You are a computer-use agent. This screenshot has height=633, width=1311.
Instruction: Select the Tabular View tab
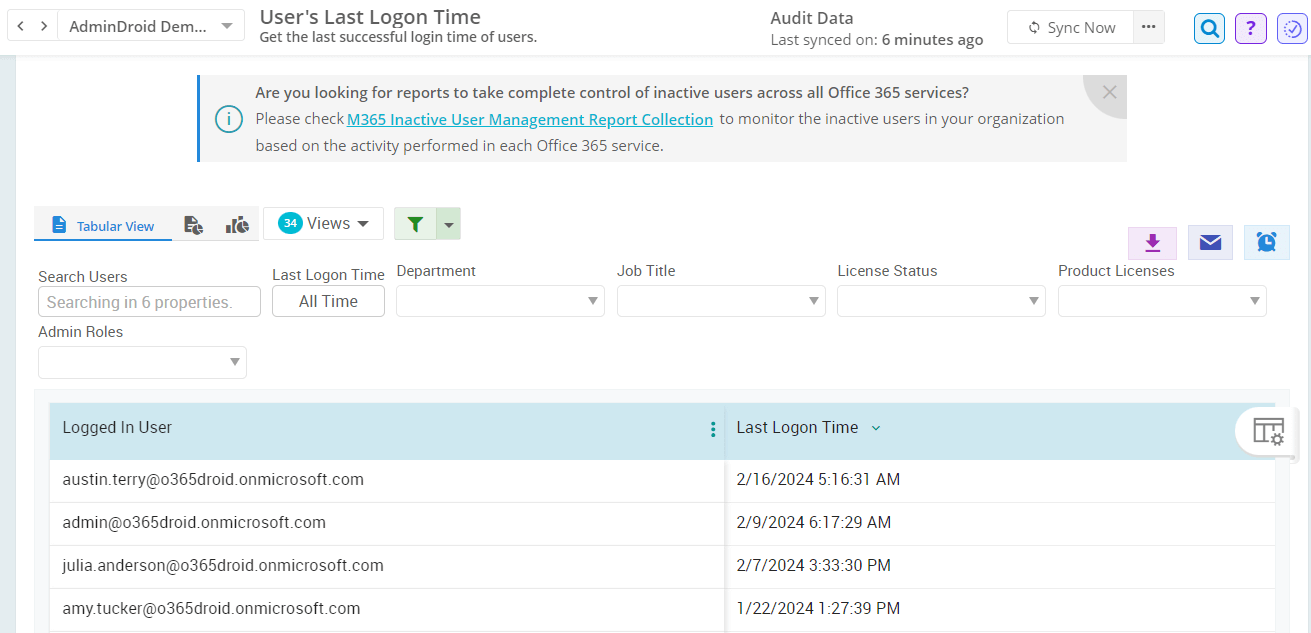click(103, 225)
